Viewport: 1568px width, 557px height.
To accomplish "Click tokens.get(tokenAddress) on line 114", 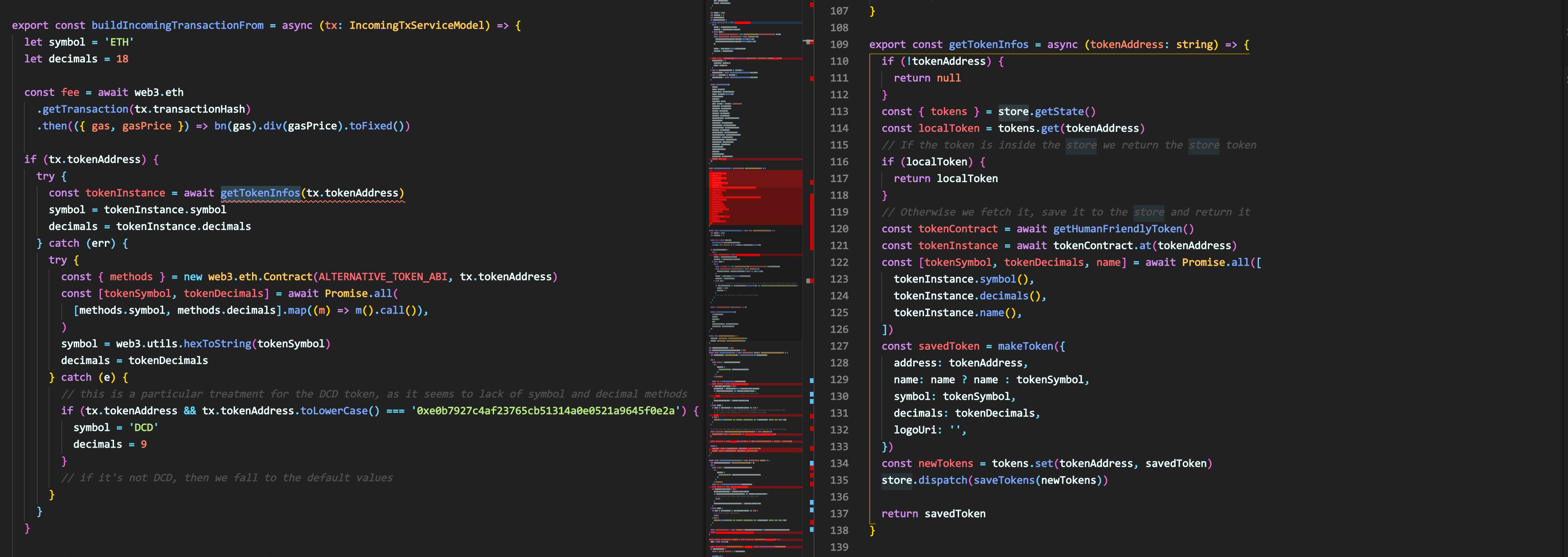I will [1071, 128].
